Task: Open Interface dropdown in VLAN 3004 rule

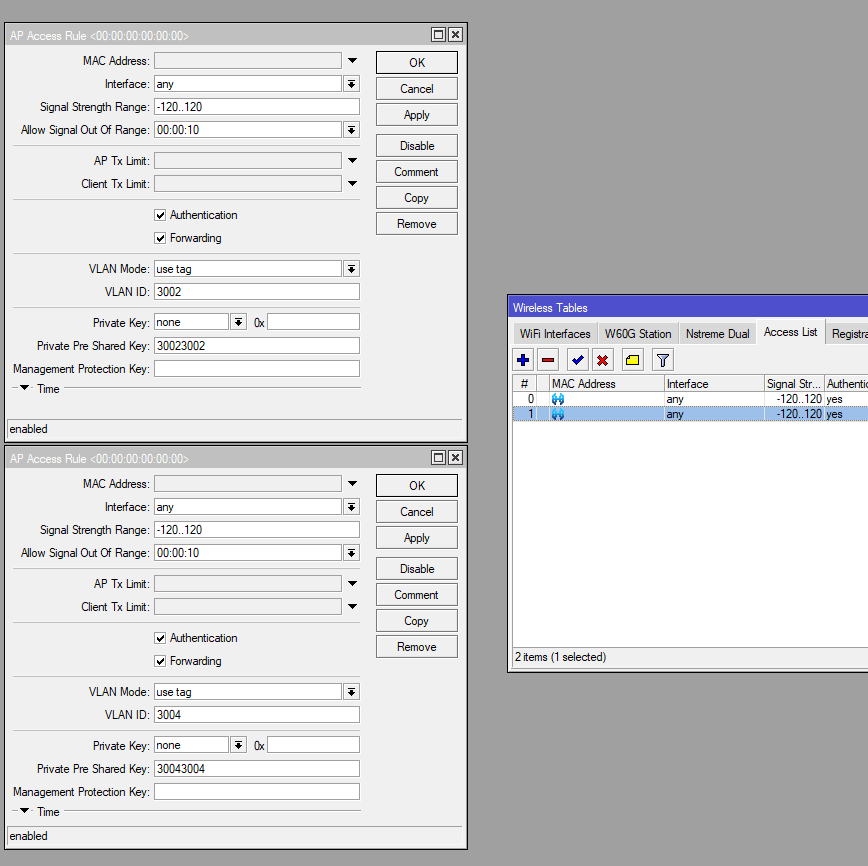Action: (x=352, y=507)
